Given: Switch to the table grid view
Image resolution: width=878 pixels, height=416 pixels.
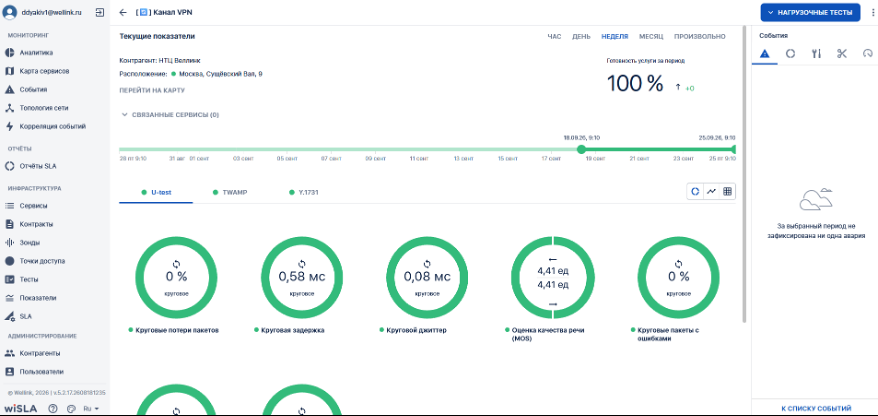Looking at the screenshot, I should [x=727, y=191].
